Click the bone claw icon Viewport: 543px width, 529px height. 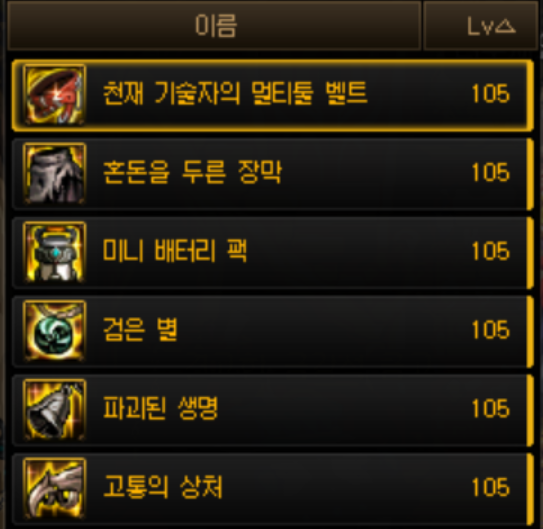[x=54, y=488]
